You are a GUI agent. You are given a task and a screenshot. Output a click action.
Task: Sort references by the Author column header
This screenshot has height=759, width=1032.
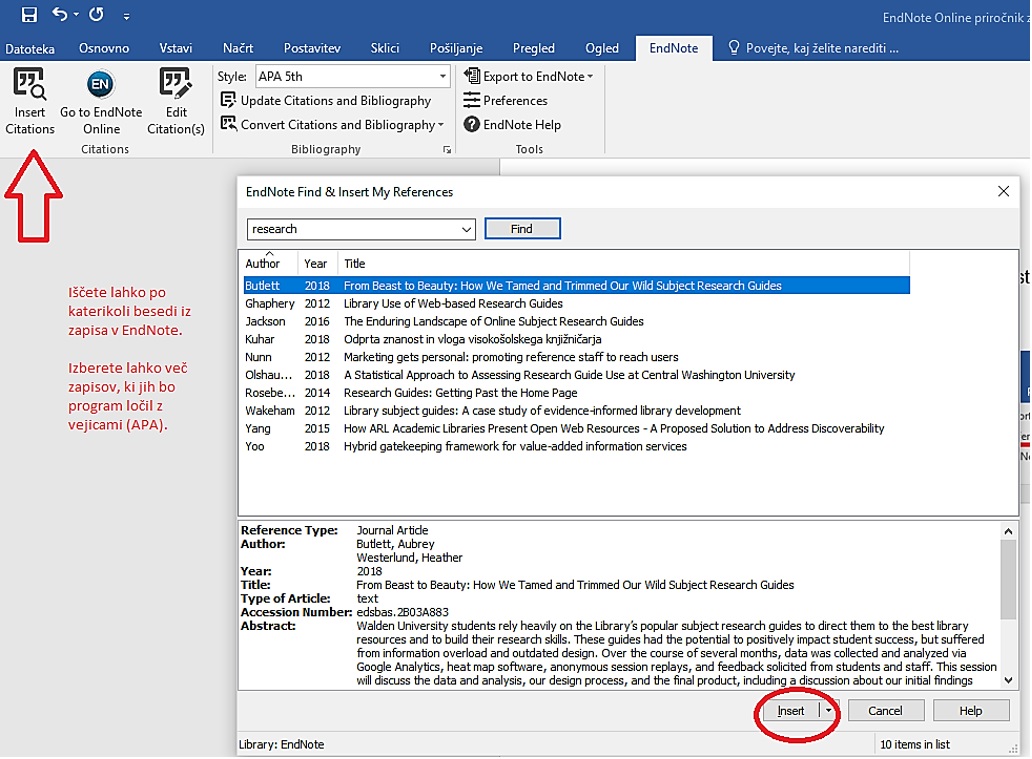pyautogui.click(x=268, y=263)
